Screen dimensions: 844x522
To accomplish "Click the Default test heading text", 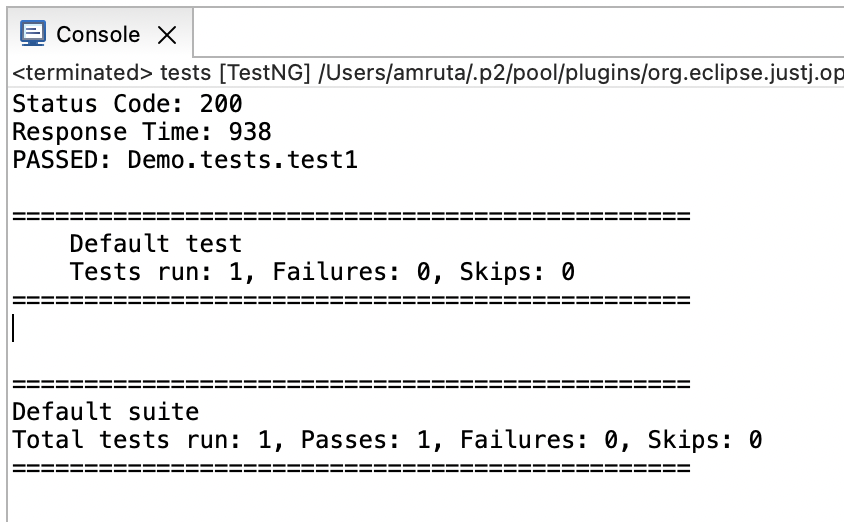I will (156, 243).
